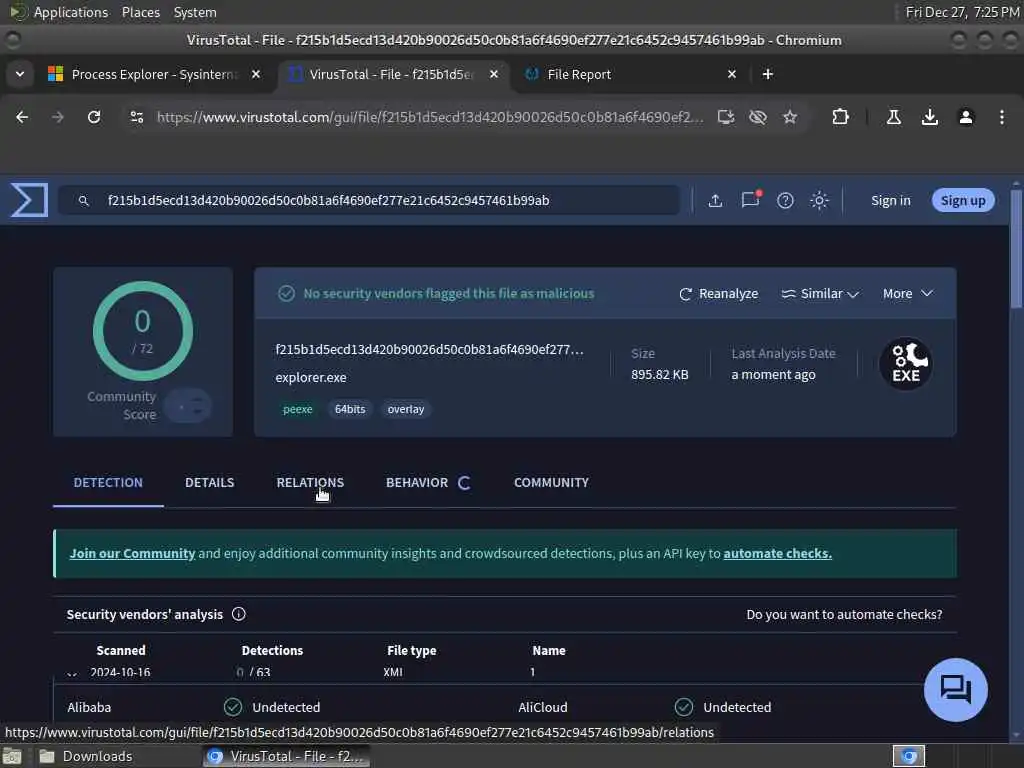
Task: Switch to the DETAILS tab
Action: coord(209,483)
